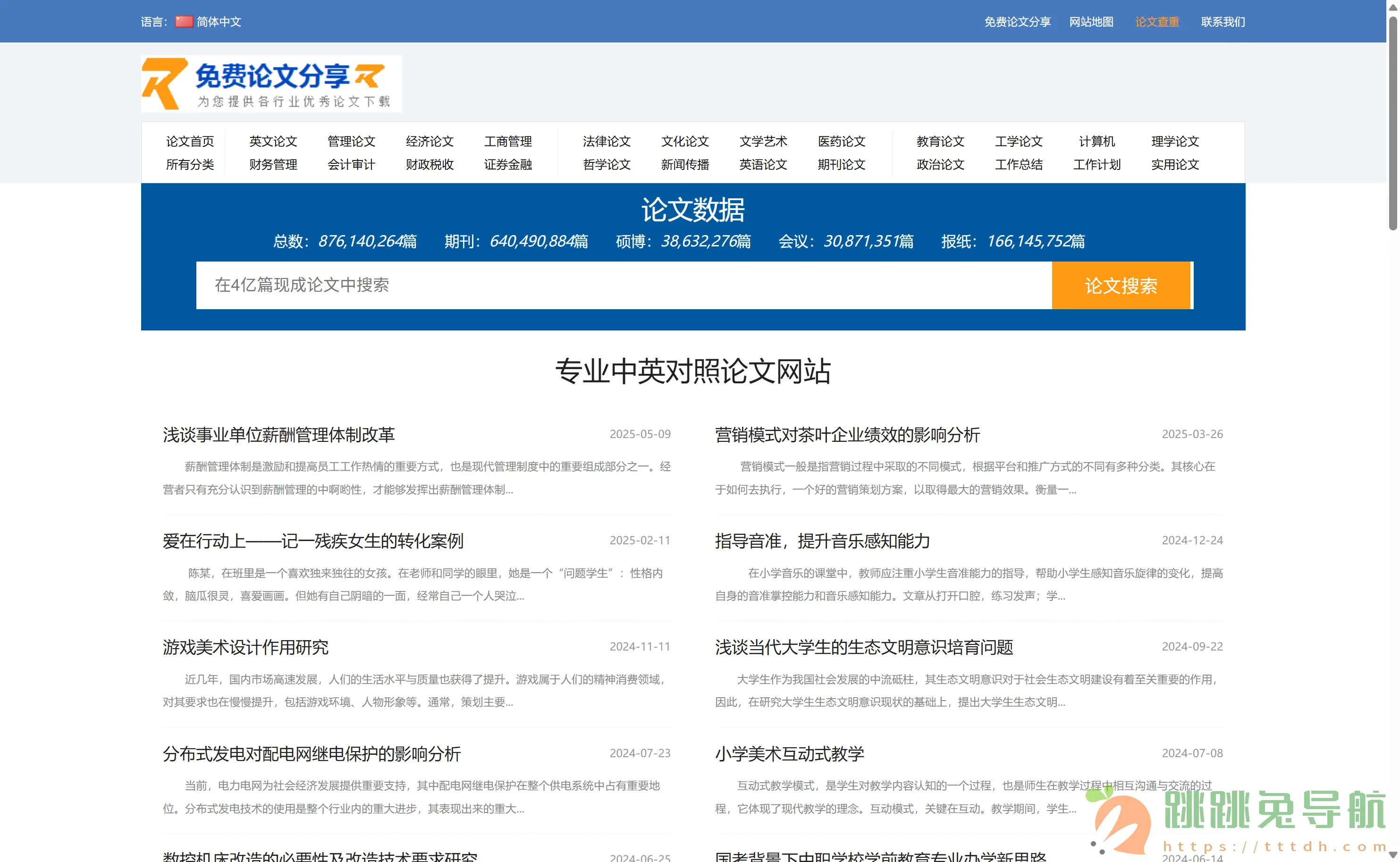Open article 浅谈当代大学生的生态文明意识培育问题
The width and height of the screenshot is (1400, 862).
click(x=864, y=648)
